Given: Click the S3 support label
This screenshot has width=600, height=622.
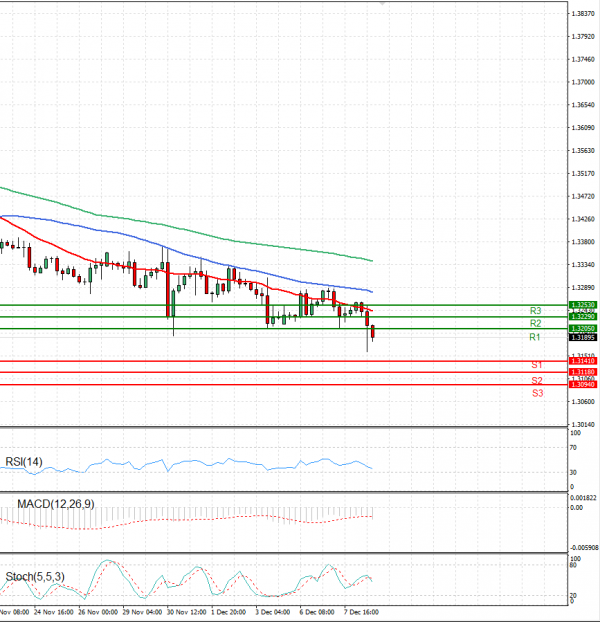Looking at the screenshot, I should (x=537, y=393).
